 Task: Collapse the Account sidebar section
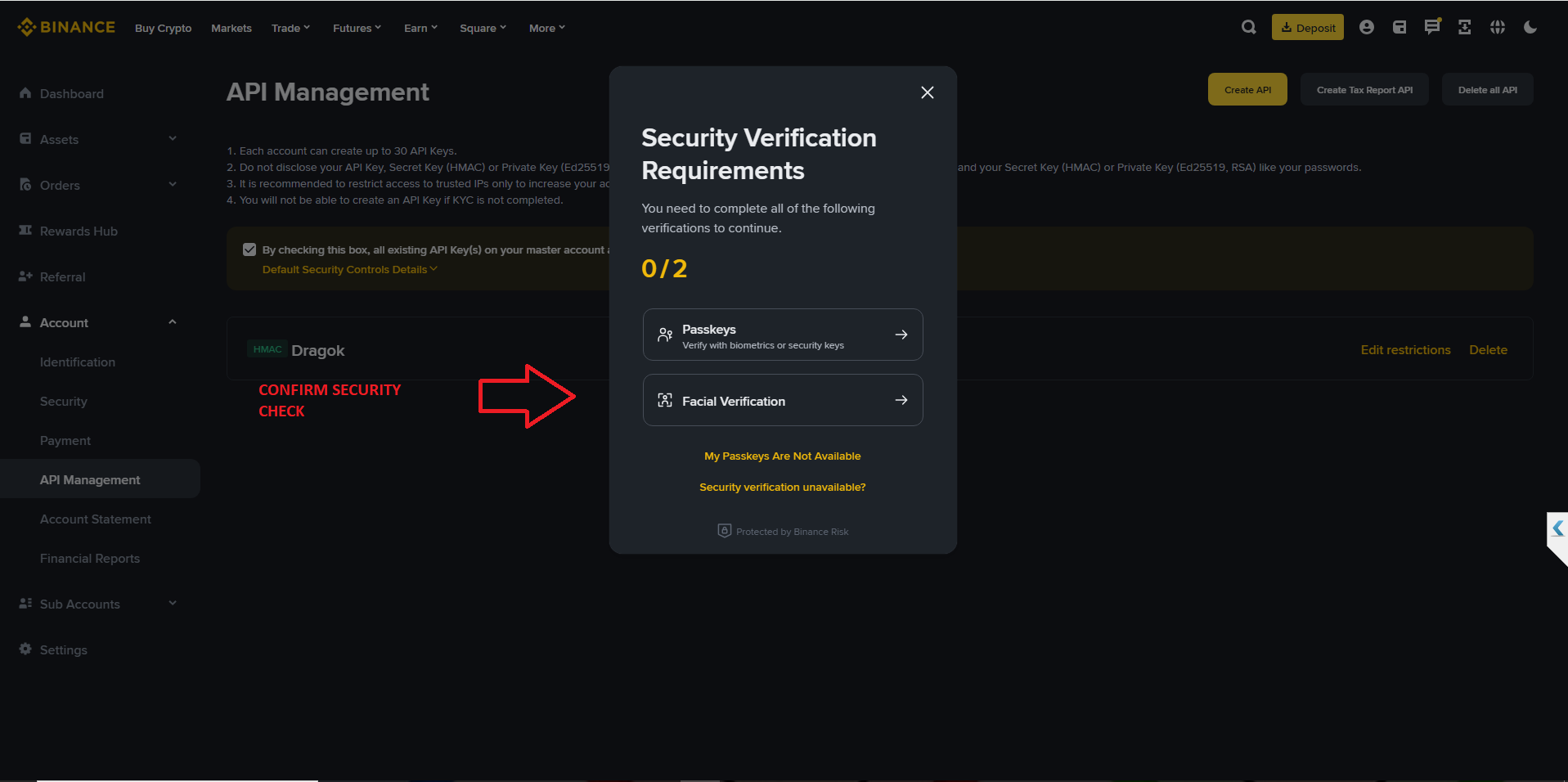click(x=173, y=322)
